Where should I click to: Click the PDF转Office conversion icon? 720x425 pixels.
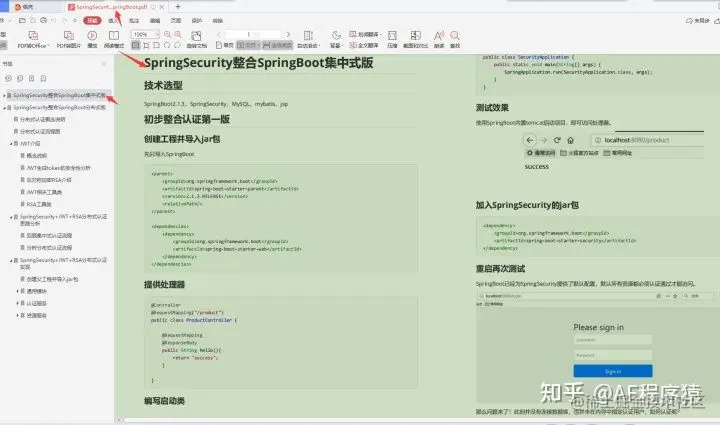coord(33,36)
